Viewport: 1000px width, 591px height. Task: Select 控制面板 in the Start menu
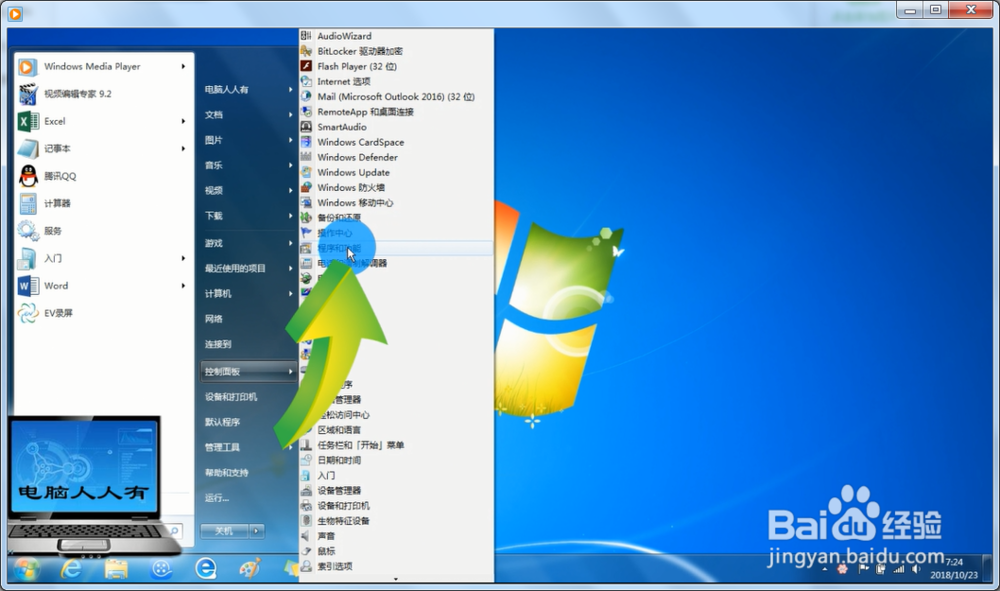click(x=248, y=371)
